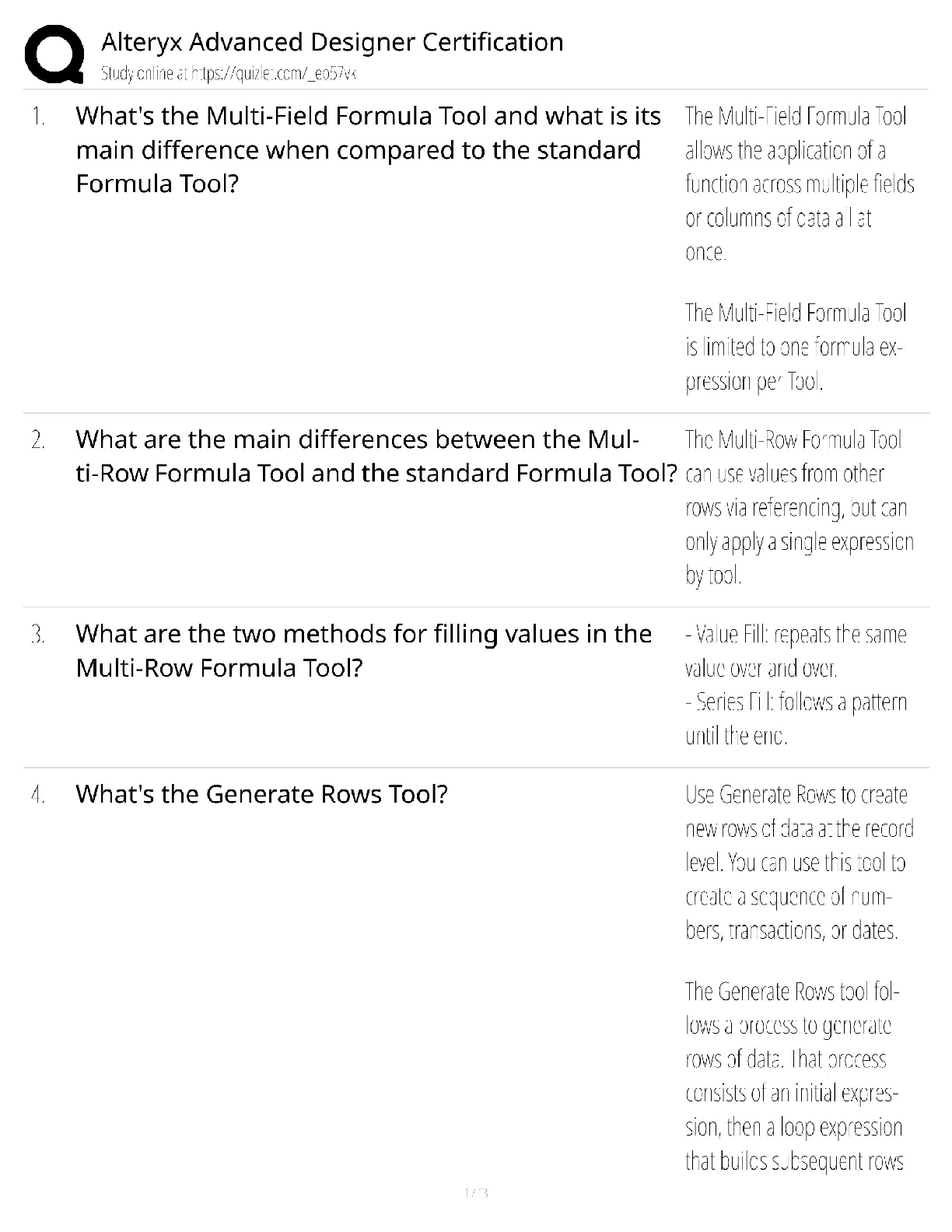Select the Alteryx Advanced Designer Certification title

tap(332, 41)
